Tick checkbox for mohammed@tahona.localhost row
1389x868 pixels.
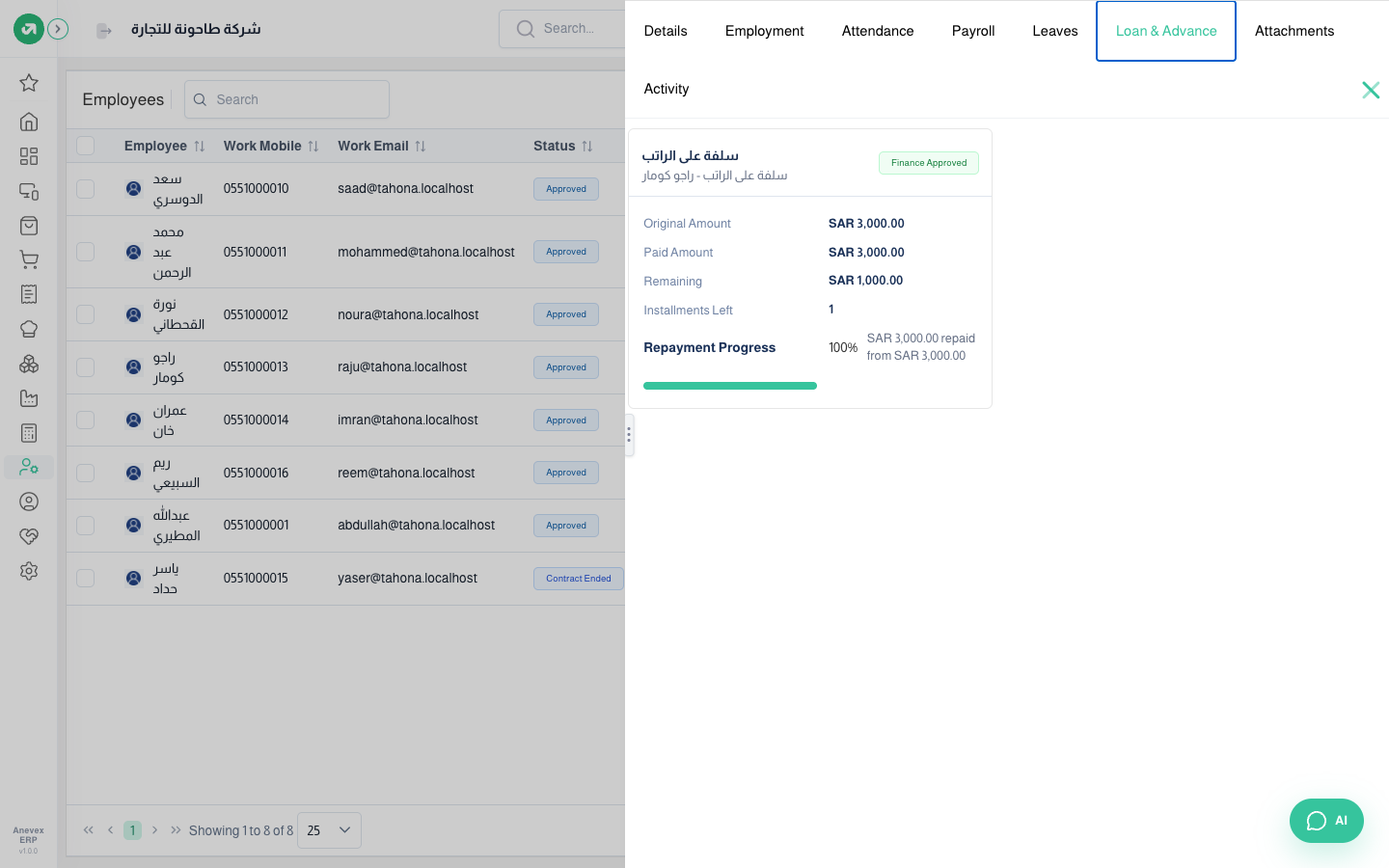point(86,252)
